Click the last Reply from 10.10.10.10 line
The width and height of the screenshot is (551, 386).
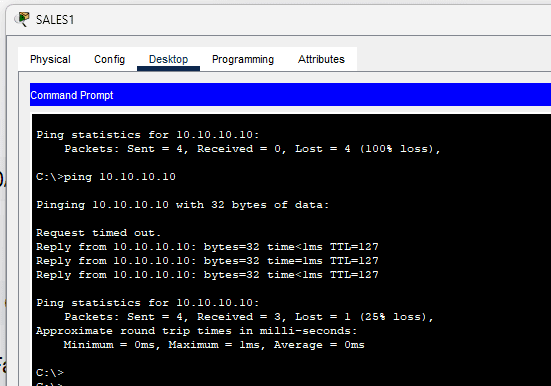[x=207, y=275]
